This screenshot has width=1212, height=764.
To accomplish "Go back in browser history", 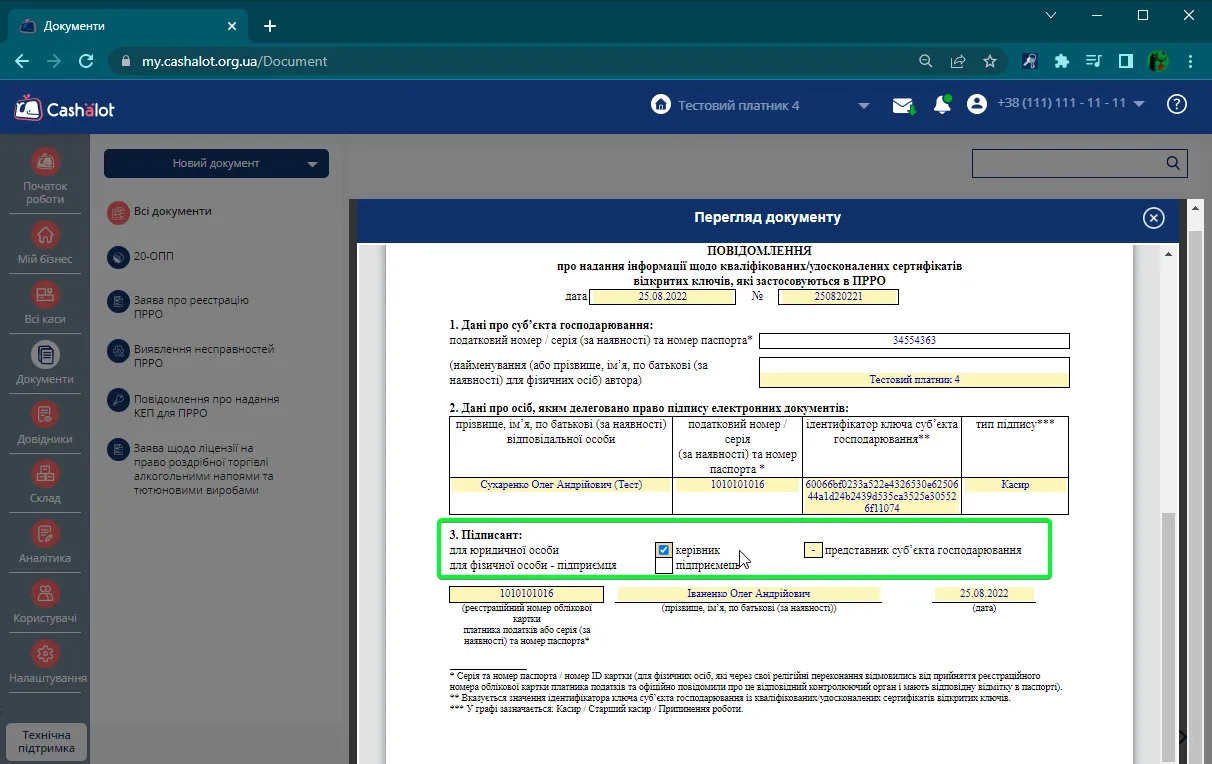I will coord(22,61).
